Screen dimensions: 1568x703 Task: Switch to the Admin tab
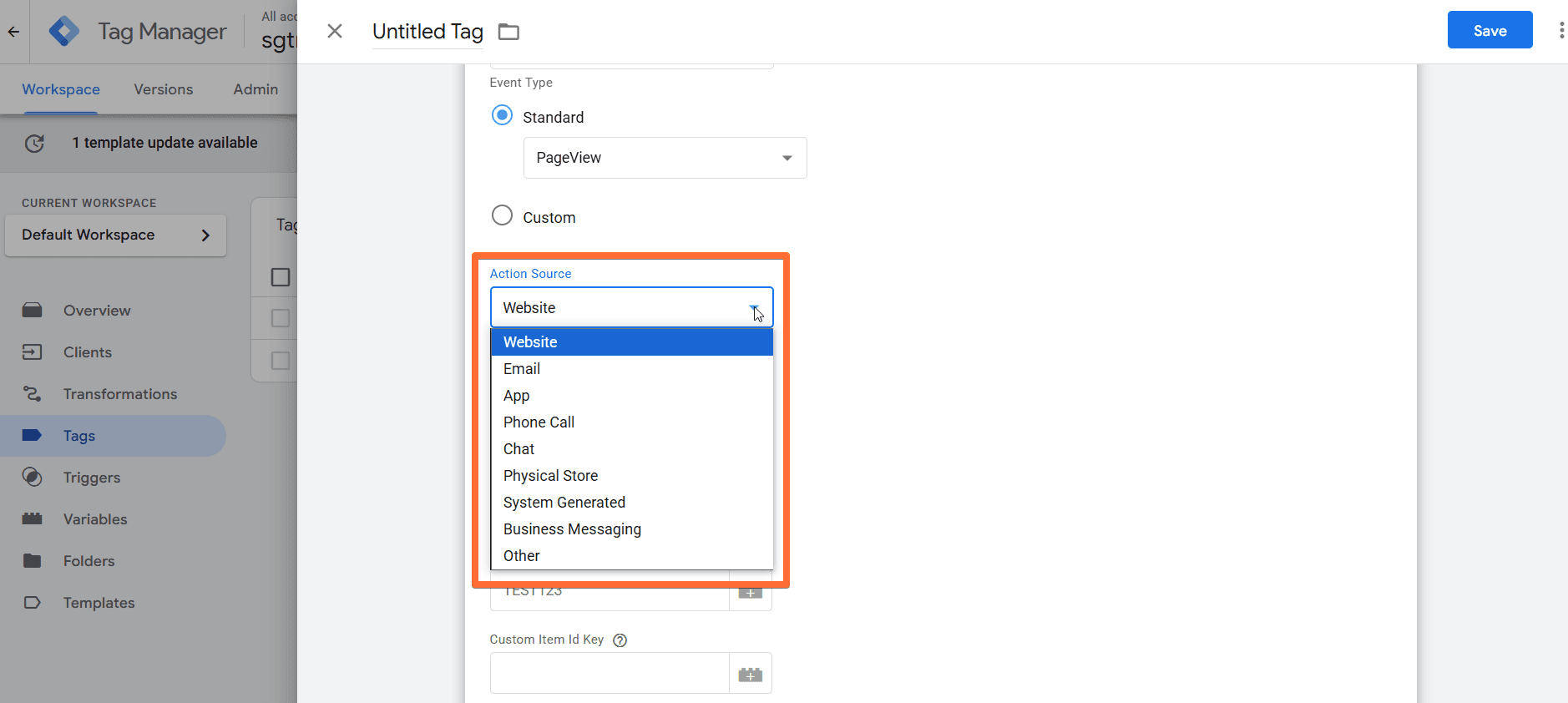coord(255,89)
